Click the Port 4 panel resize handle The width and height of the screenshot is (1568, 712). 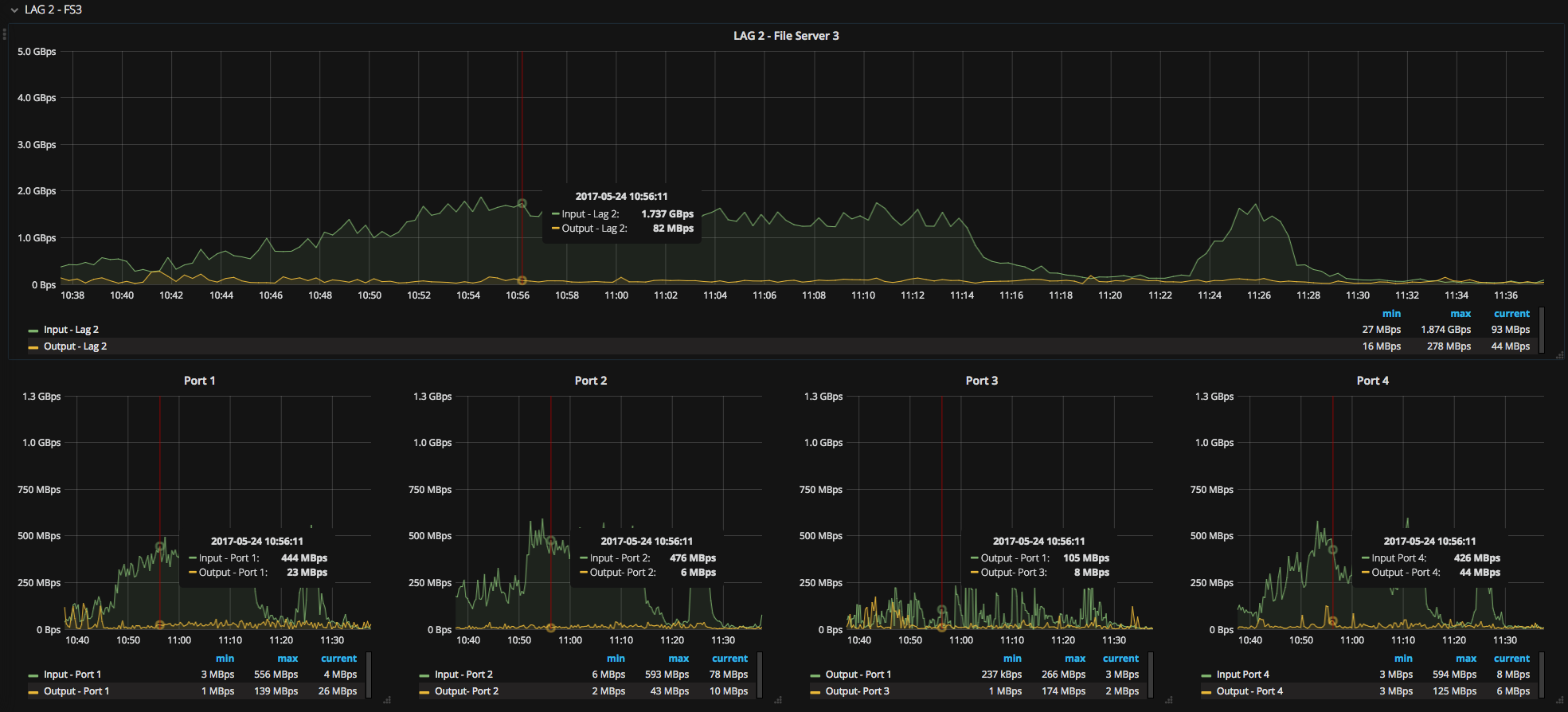coord(1559,701)
